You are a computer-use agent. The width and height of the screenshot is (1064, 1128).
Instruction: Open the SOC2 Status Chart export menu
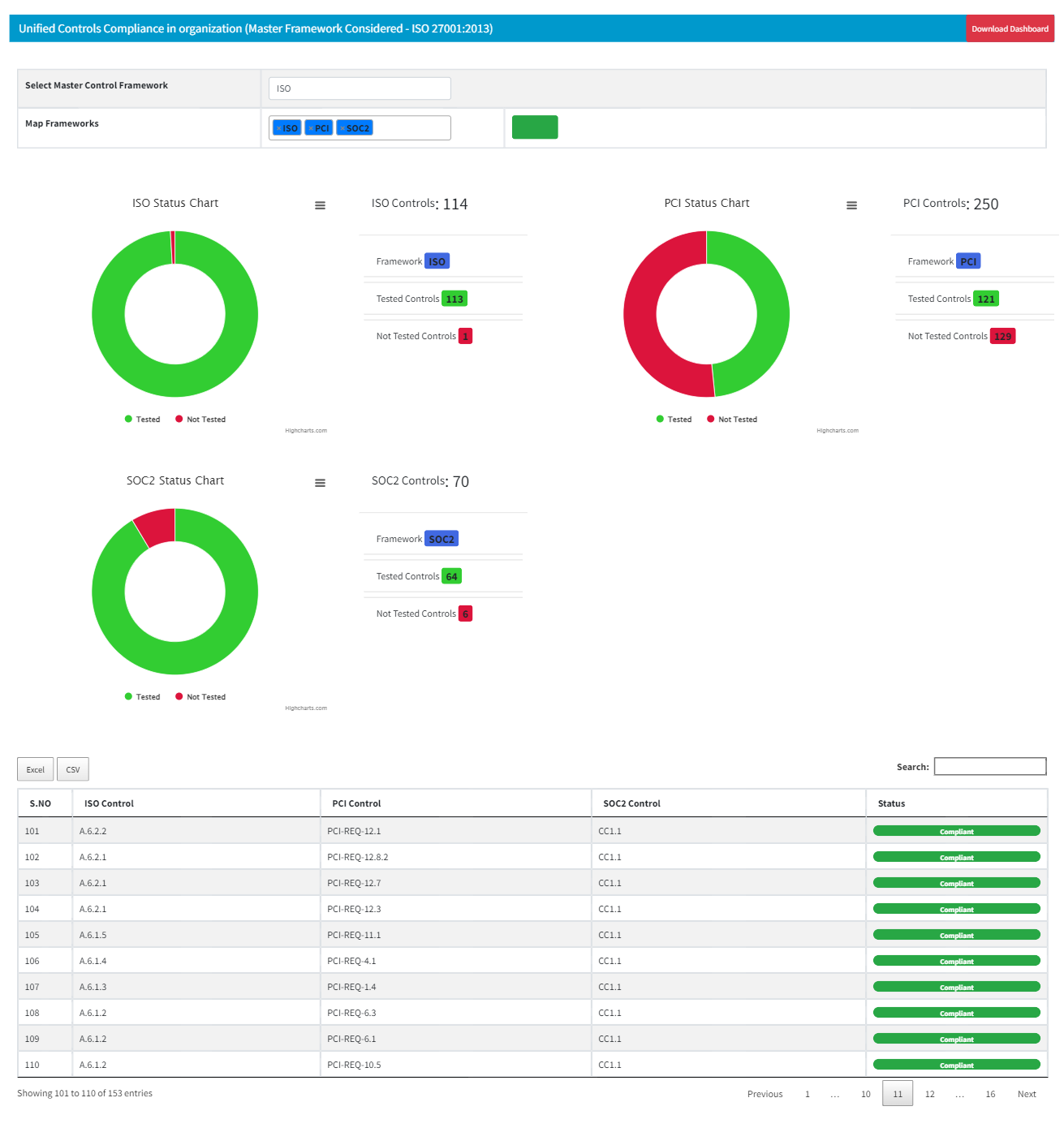click(320, 482)
